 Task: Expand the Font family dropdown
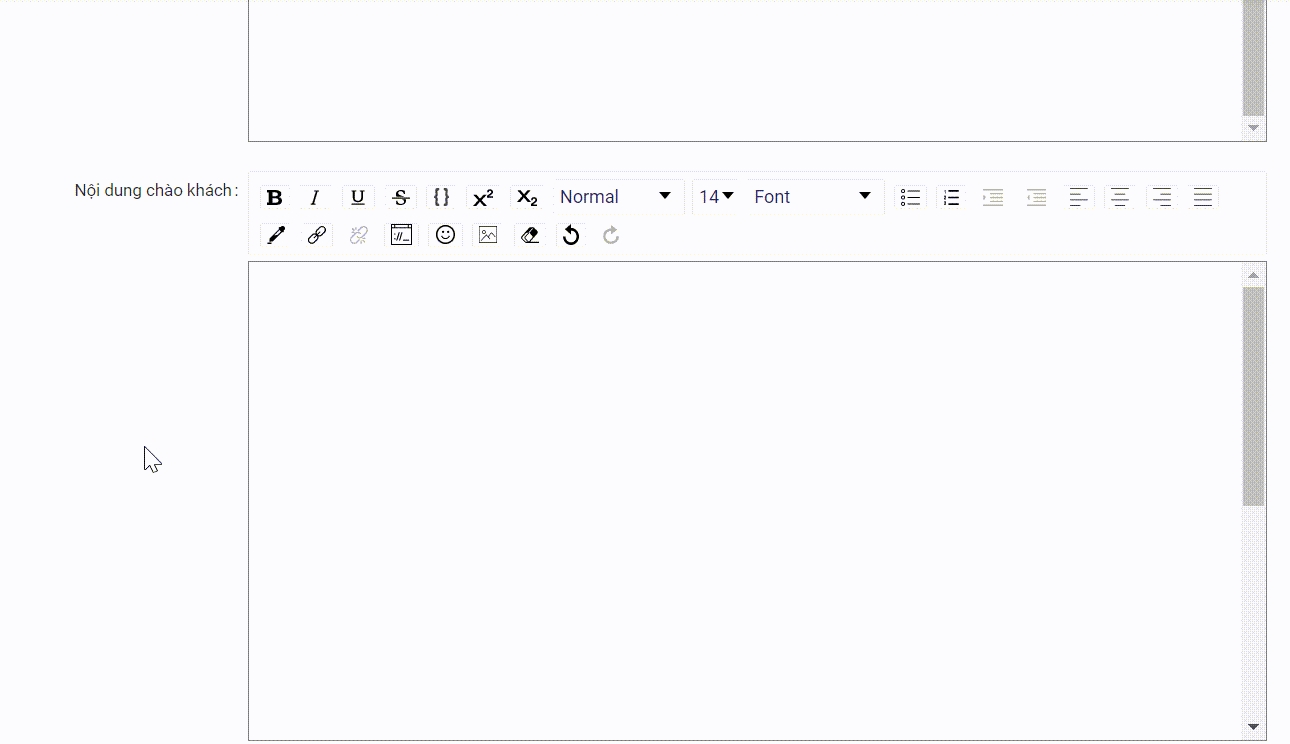[x=812, y=197]
